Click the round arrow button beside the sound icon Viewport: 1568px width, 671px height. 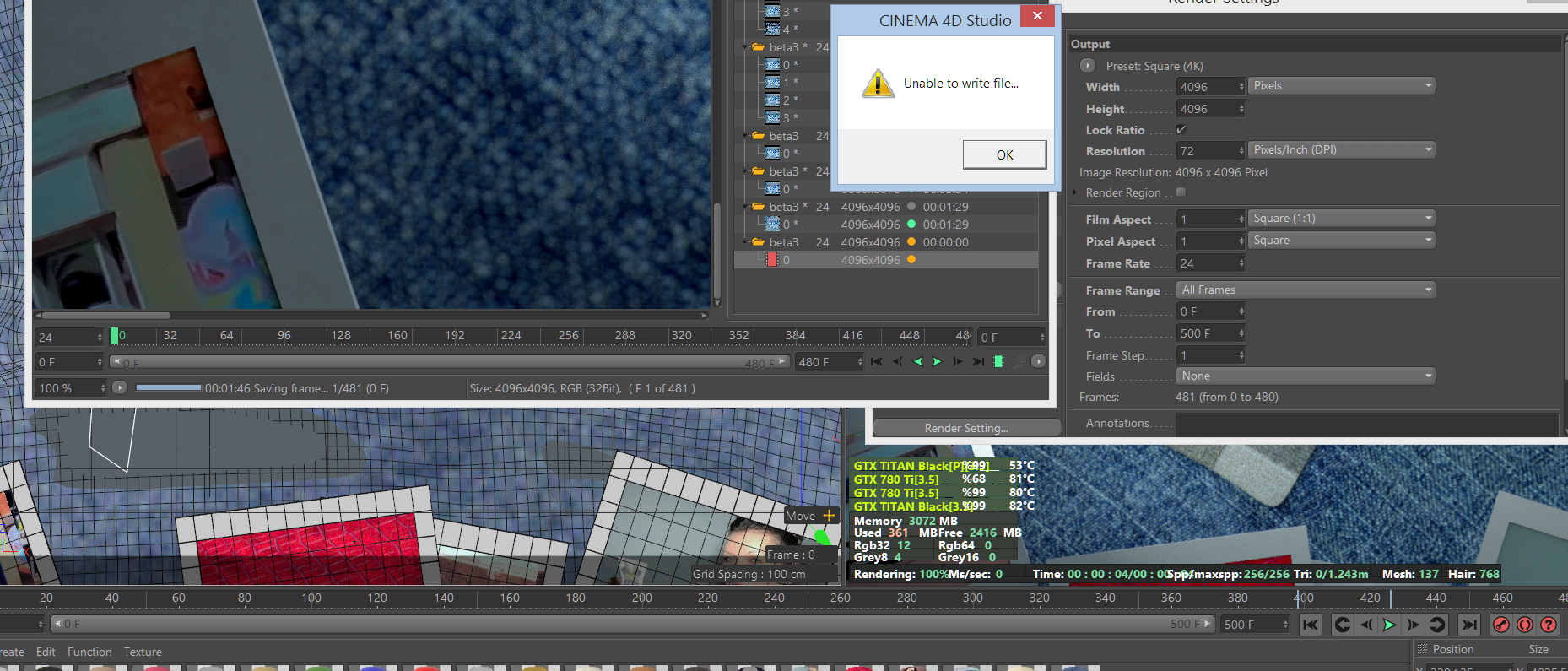coord(1039,361)
